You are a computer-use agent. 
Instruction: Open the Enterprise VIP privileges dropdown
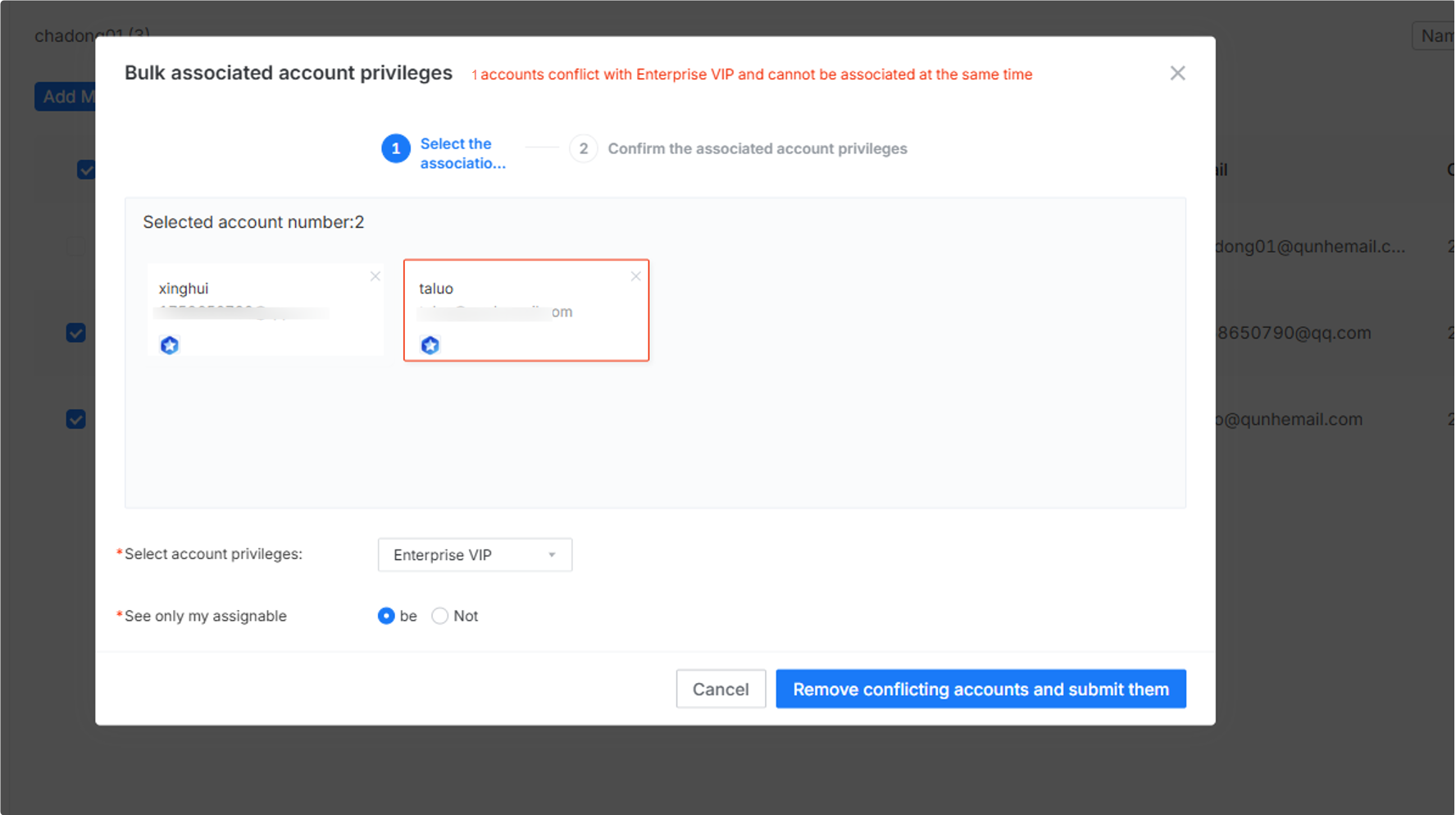[475, 555]
